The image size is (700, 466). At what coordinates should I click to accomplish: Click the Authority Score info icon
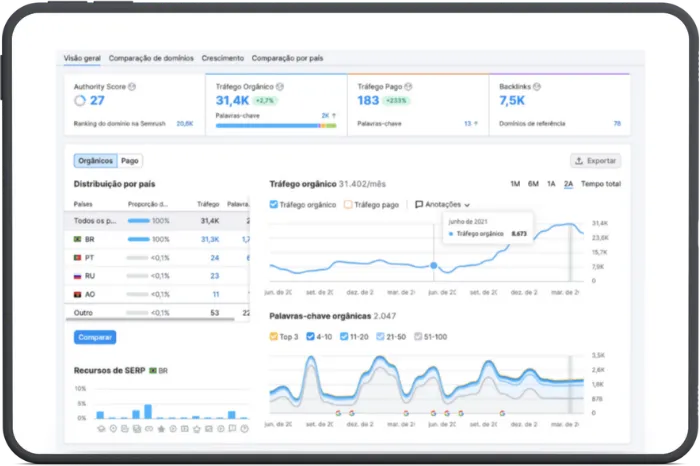coord(132,87)
